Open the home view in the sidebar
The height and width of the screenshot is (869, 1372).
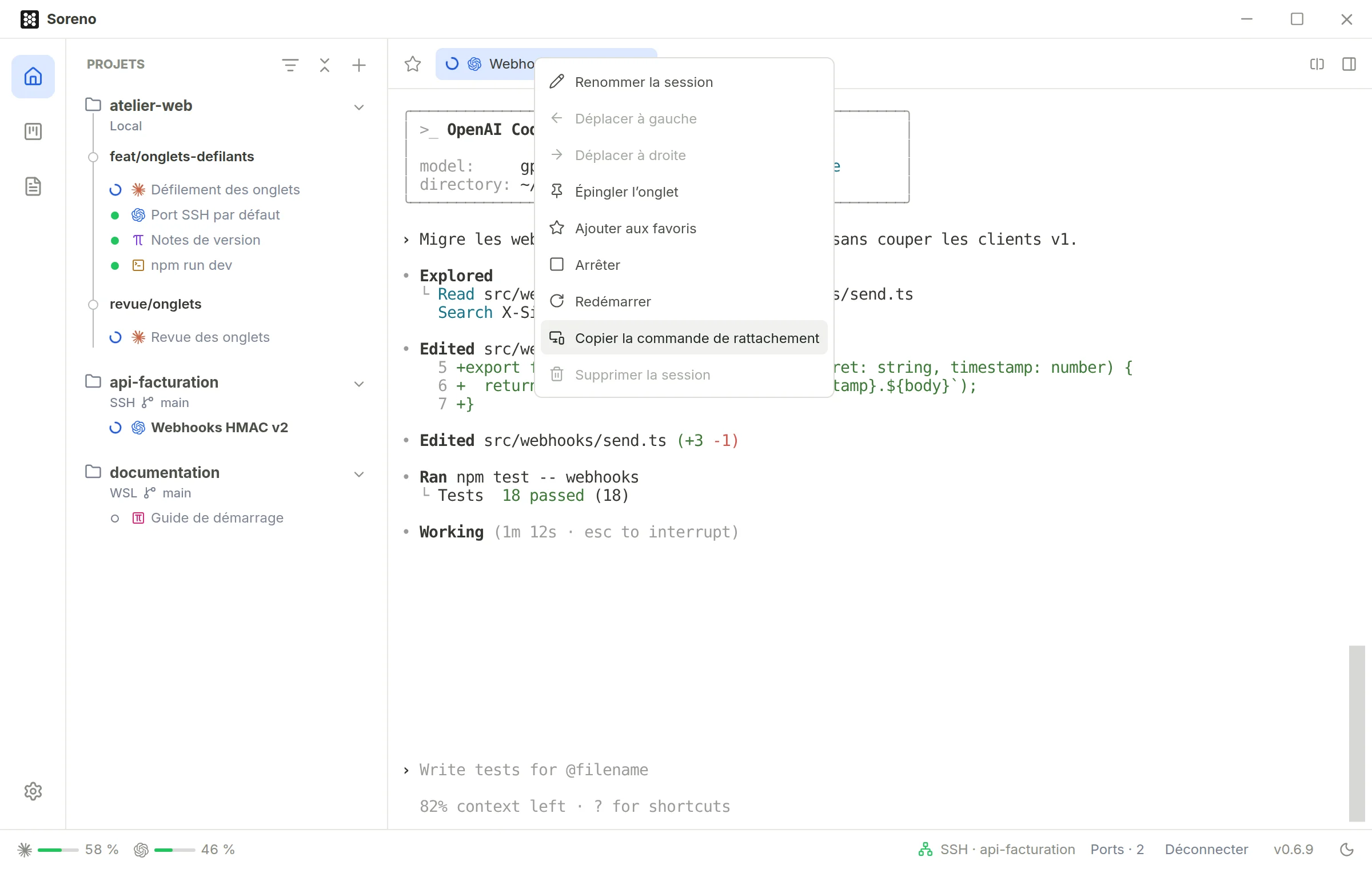click(33, 77)
